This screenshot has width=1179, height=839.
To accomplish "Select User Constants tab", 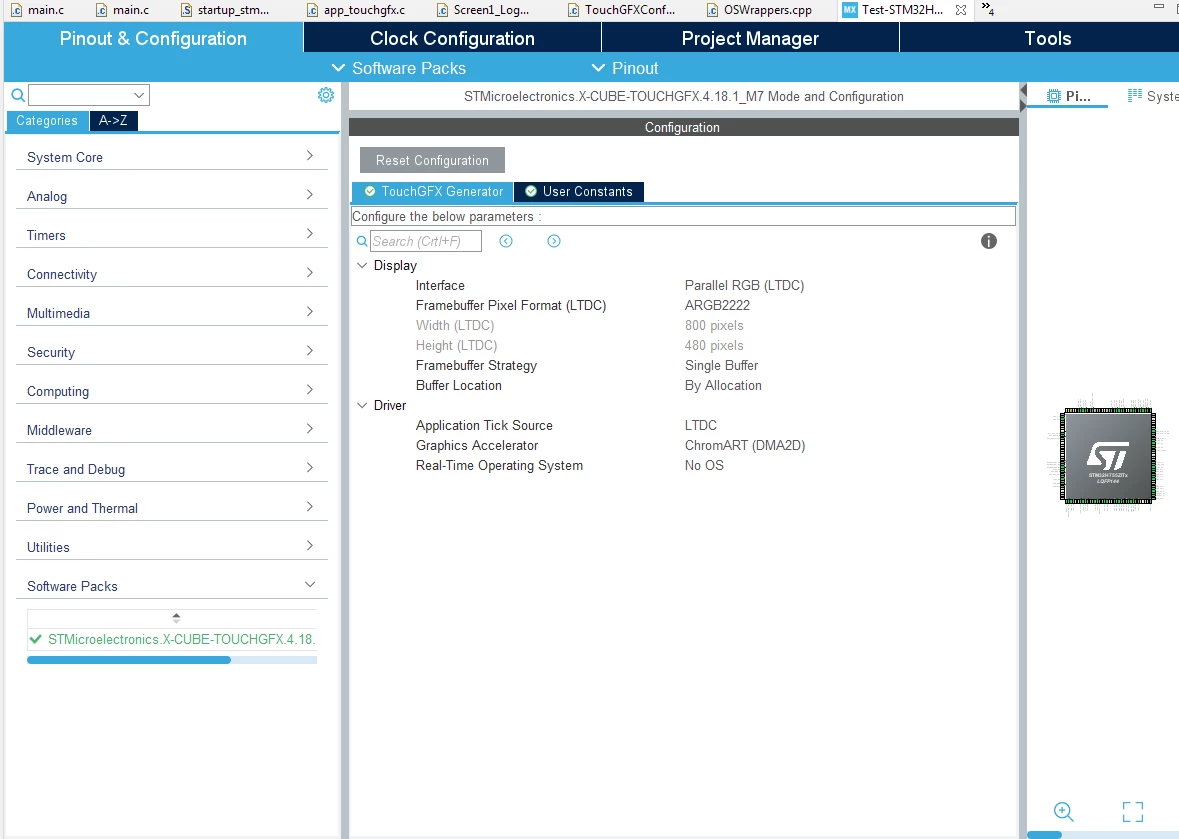I will coord(579,191).
